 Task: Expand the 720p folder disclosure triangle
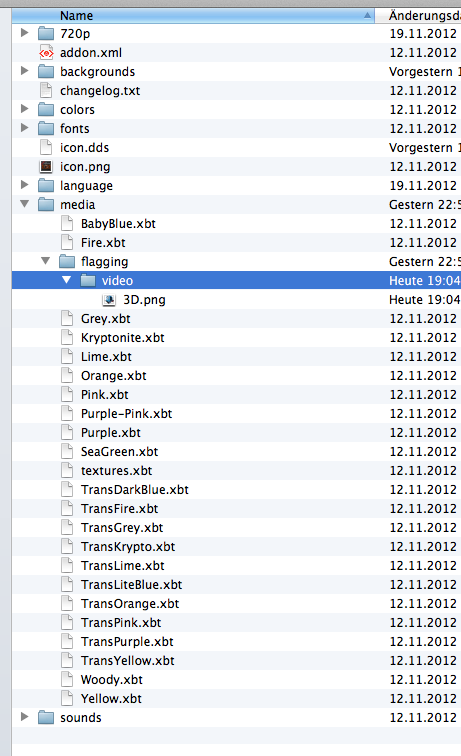pos(24,33)
